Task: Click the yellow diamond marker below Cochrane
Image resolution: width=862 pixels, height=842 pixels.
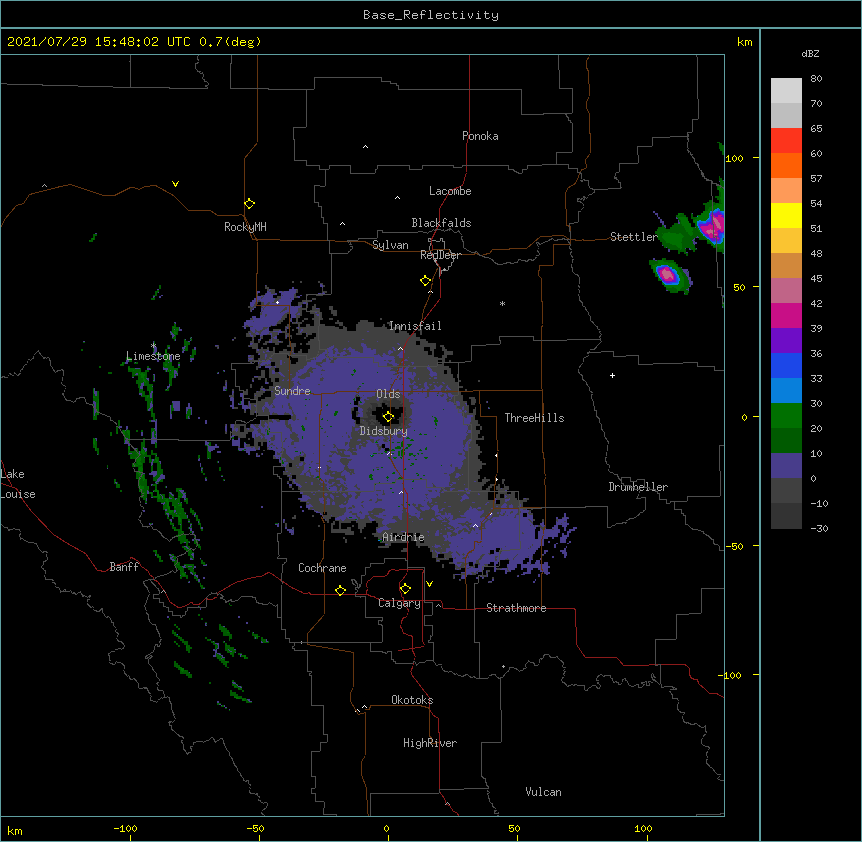Action: coord(340,590)
